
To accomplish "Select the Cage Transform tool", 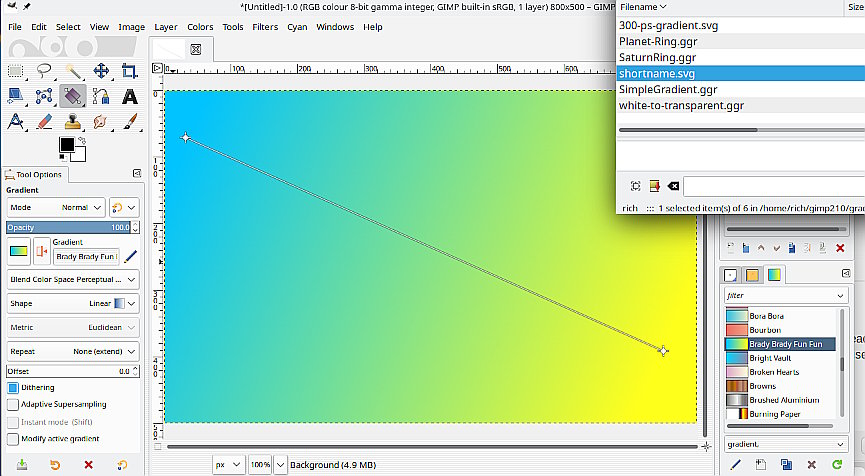I will tap(44, 96).
